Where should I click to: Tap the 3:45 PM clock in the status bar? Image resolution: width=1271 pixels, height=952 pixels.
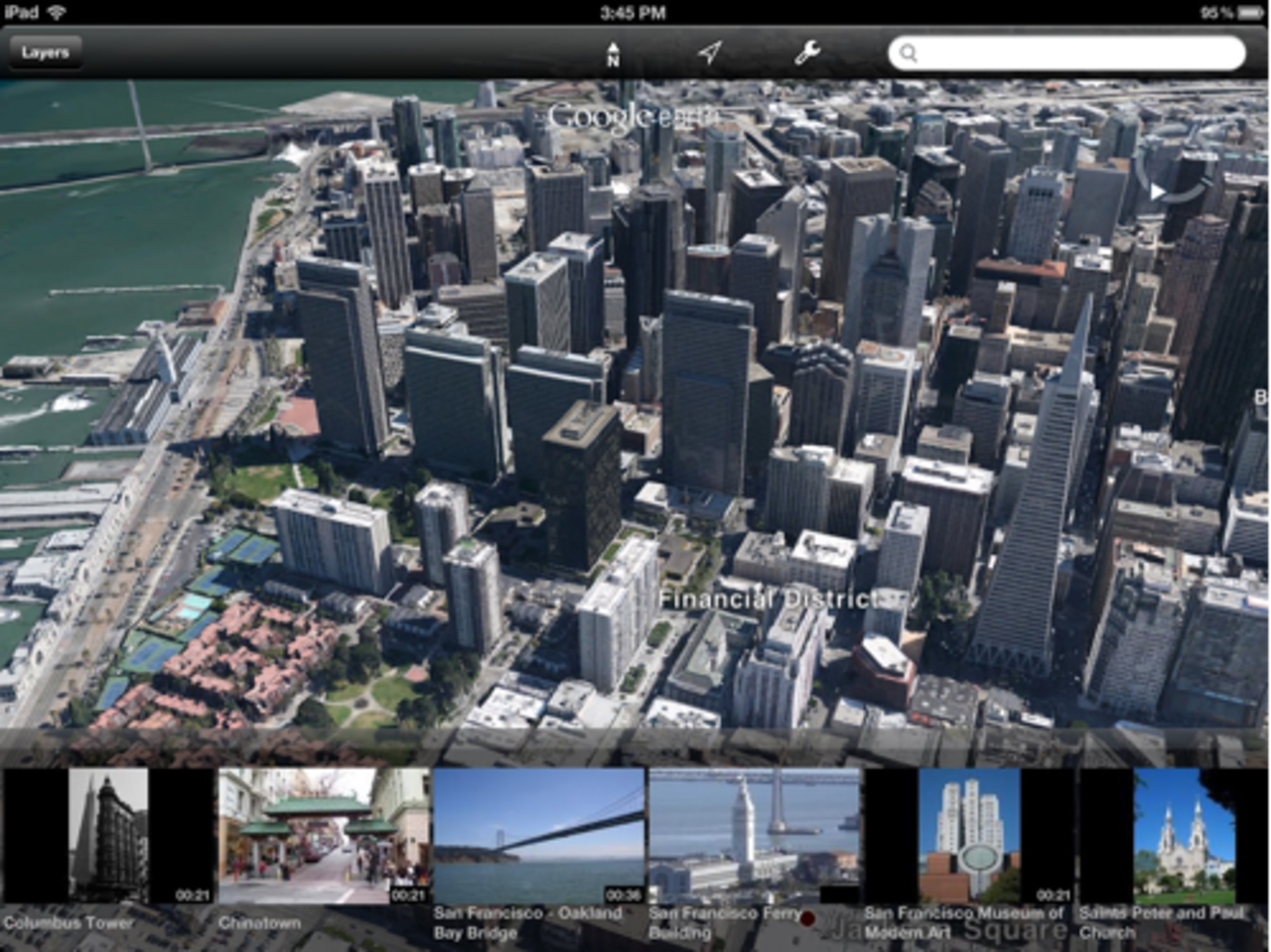click(635, 13)
